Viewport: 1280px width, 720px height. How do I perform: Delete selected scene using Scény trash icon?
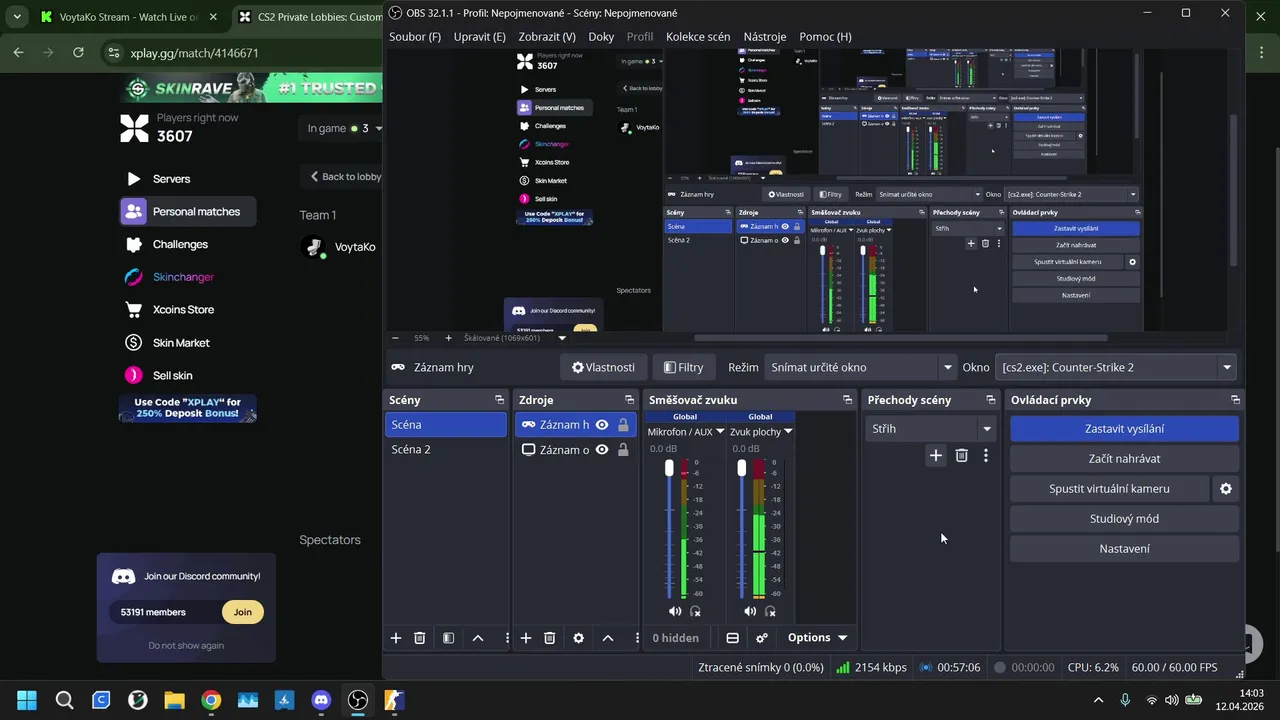click(420, 638)
